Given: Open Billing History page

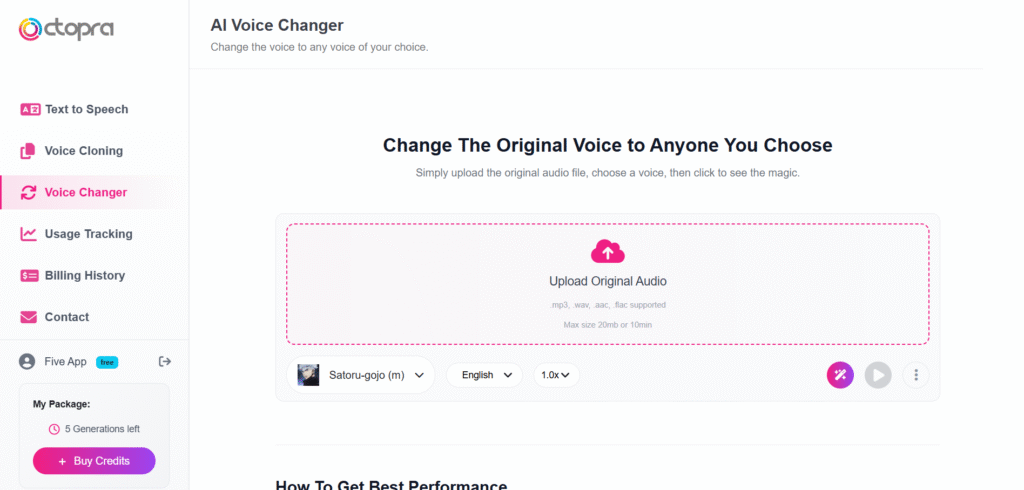Looking at the screenshot, I should point(72,276).
